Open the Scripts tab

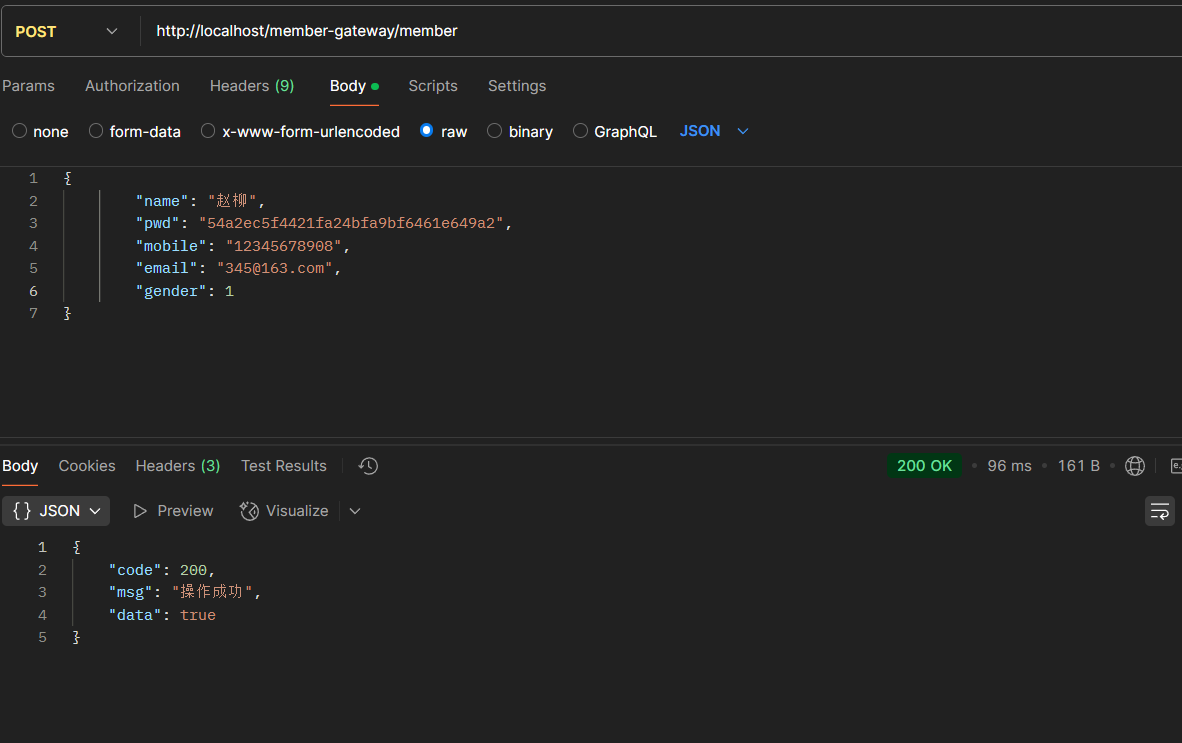(x=433, y=86)
